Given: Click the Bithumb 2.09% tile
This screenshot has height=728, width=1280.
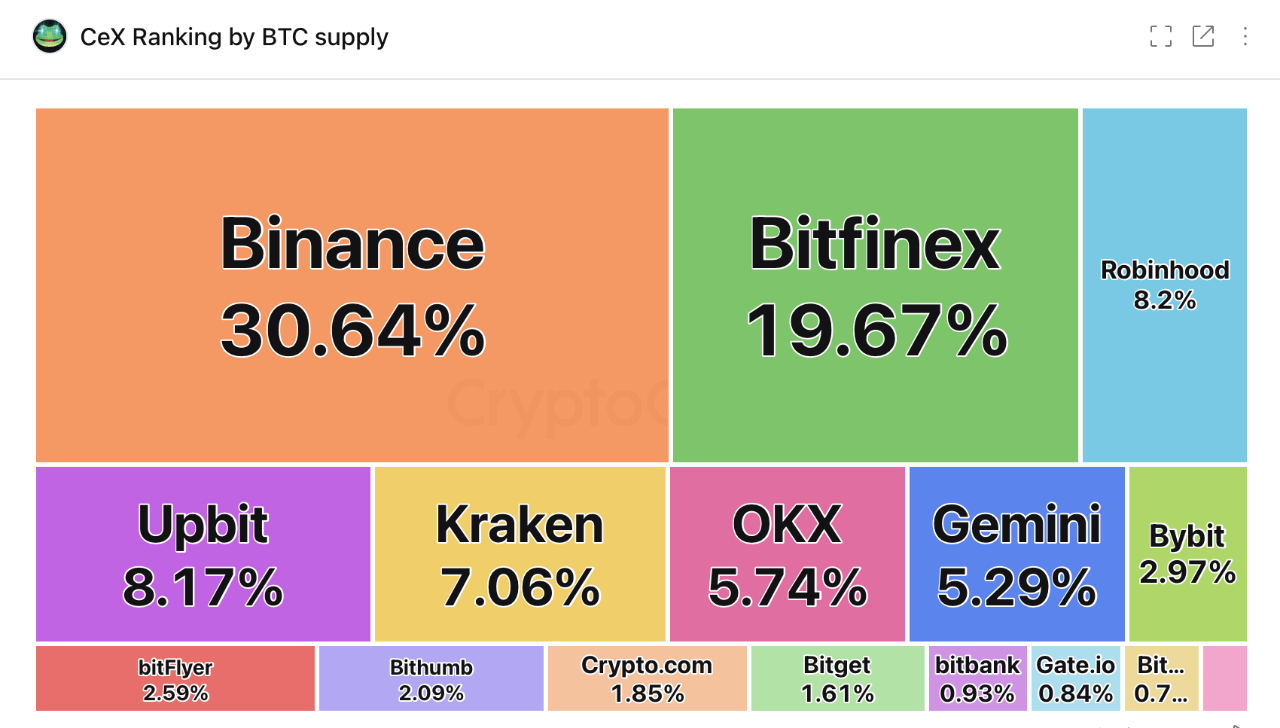Looking at the screenshot, I should click(x=431, y=678).
